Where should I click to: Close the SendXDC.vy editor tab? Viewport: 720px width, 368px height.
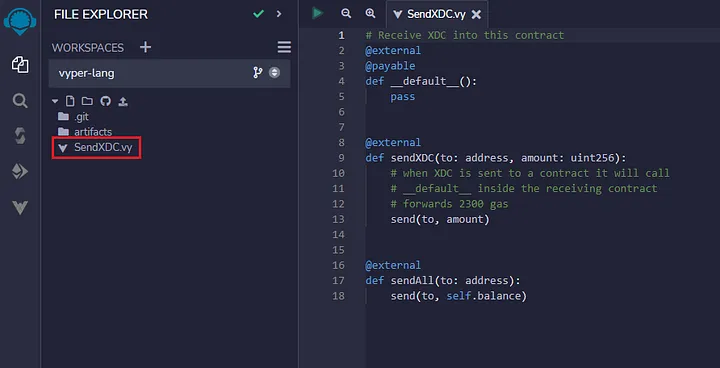pos(476,14)
